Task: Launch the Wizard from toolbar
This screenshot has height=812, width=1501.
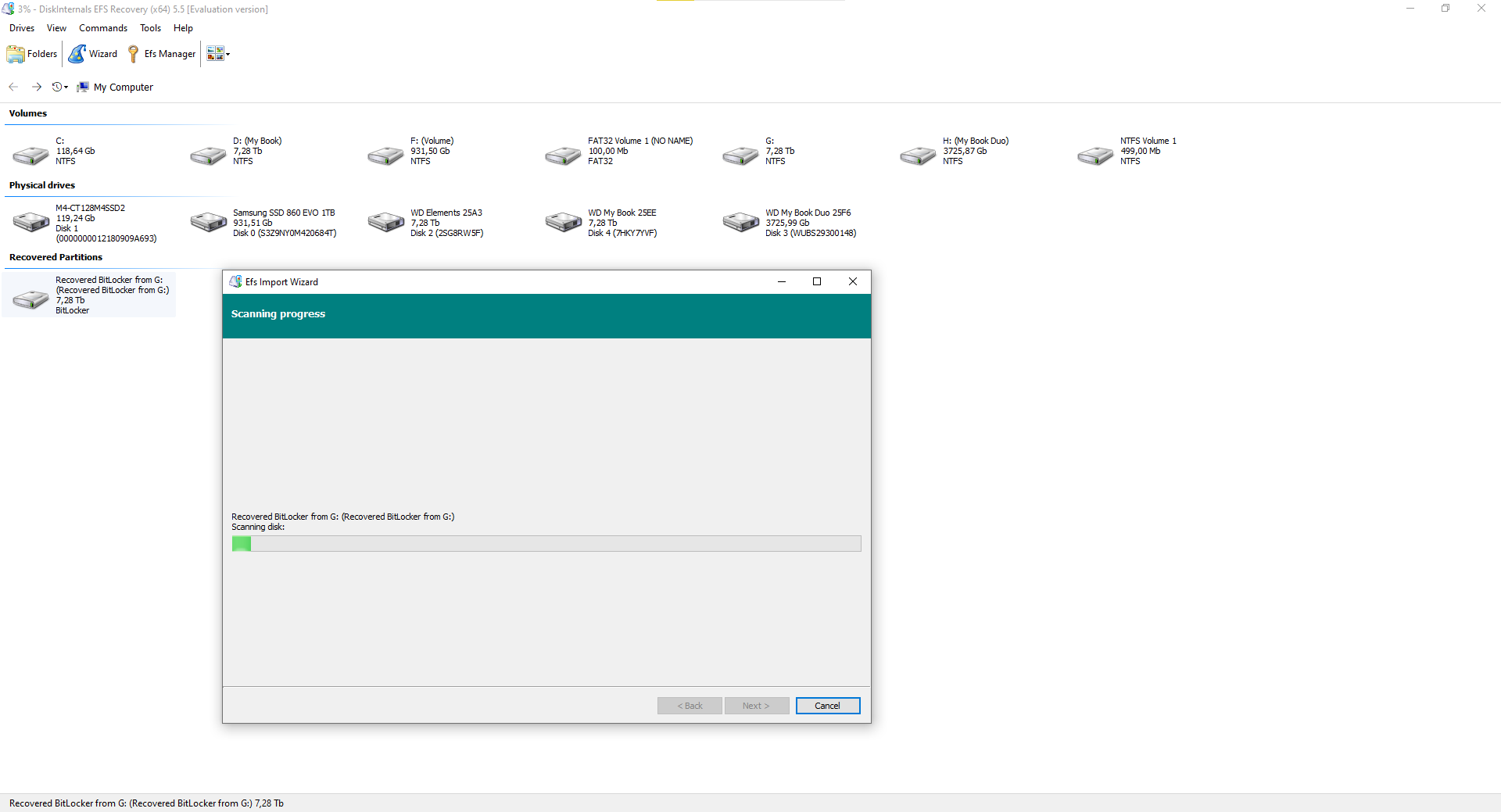Action: (x=93, y=54)
